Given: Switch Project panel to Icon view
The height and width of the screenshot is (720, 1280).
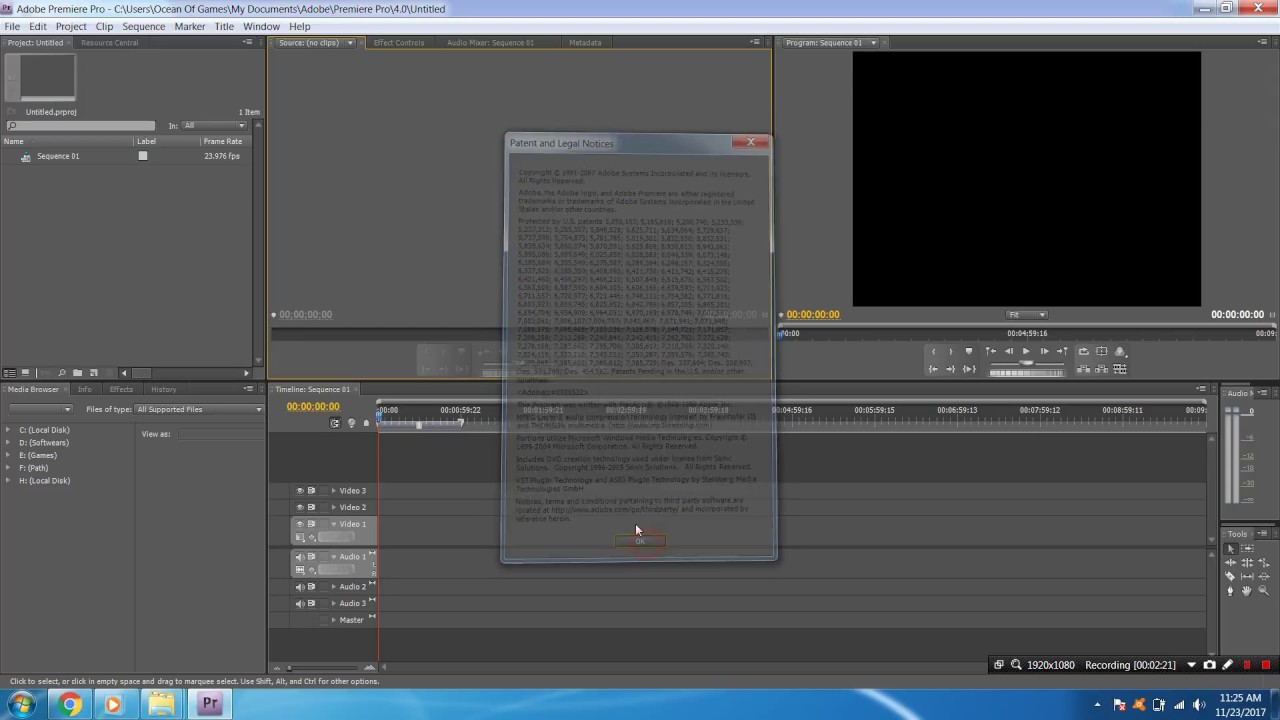Looking at the screenshot, I should pos(25,373).
